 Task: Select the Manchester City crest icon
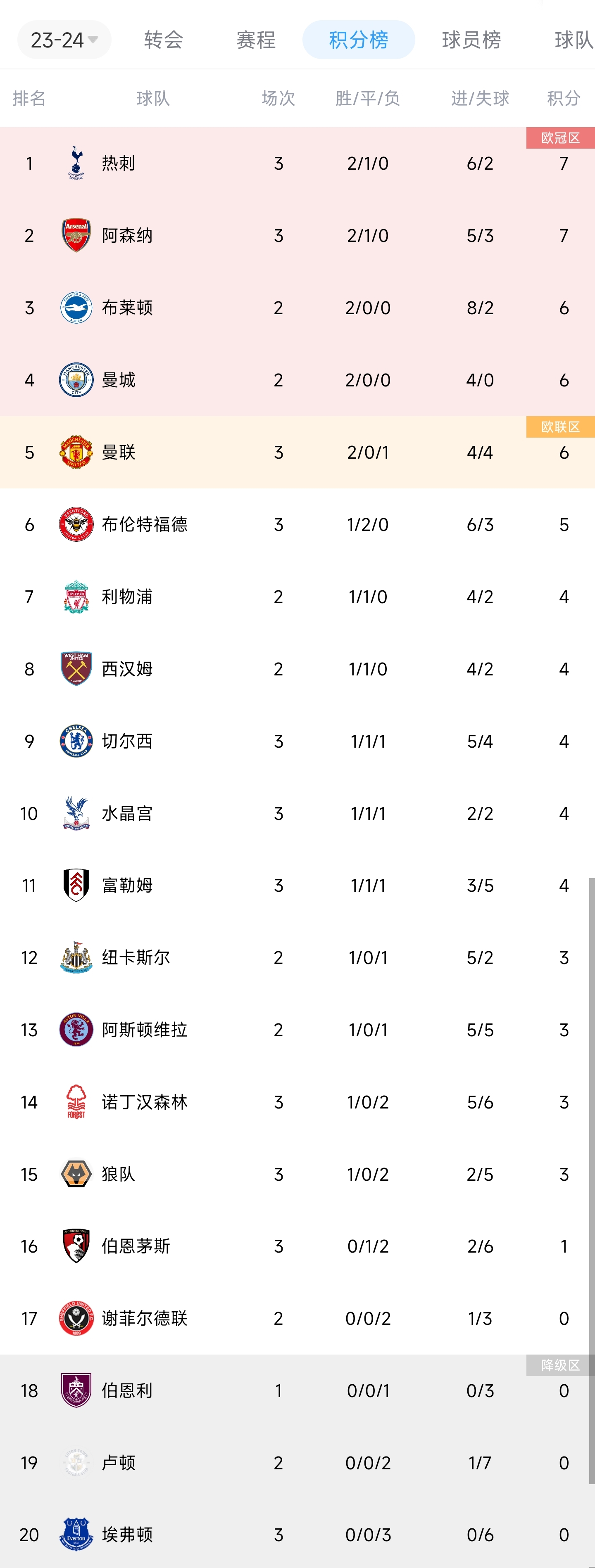tap(76, 380)
